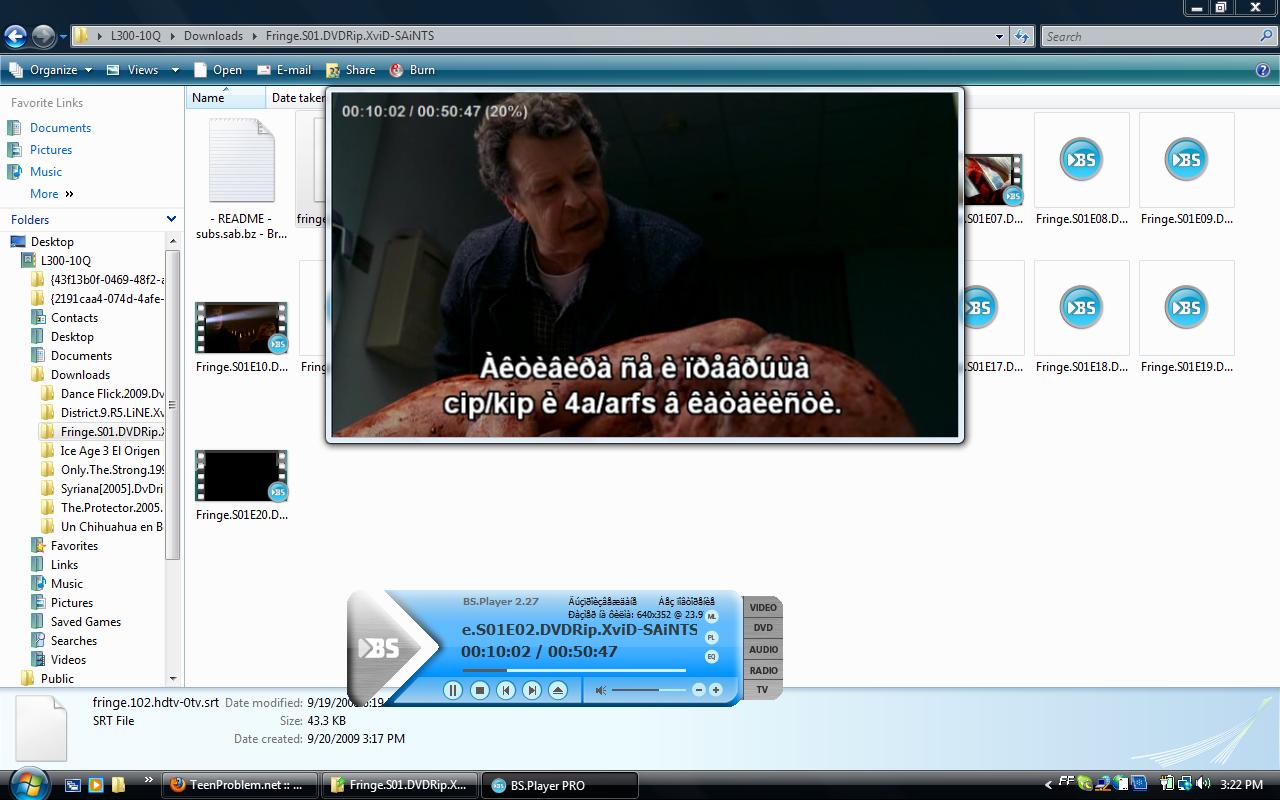The width and height of the screenshot is (1280, 800).
Task: Select Ice Age 3 El Origen folder
Action: 110,451
